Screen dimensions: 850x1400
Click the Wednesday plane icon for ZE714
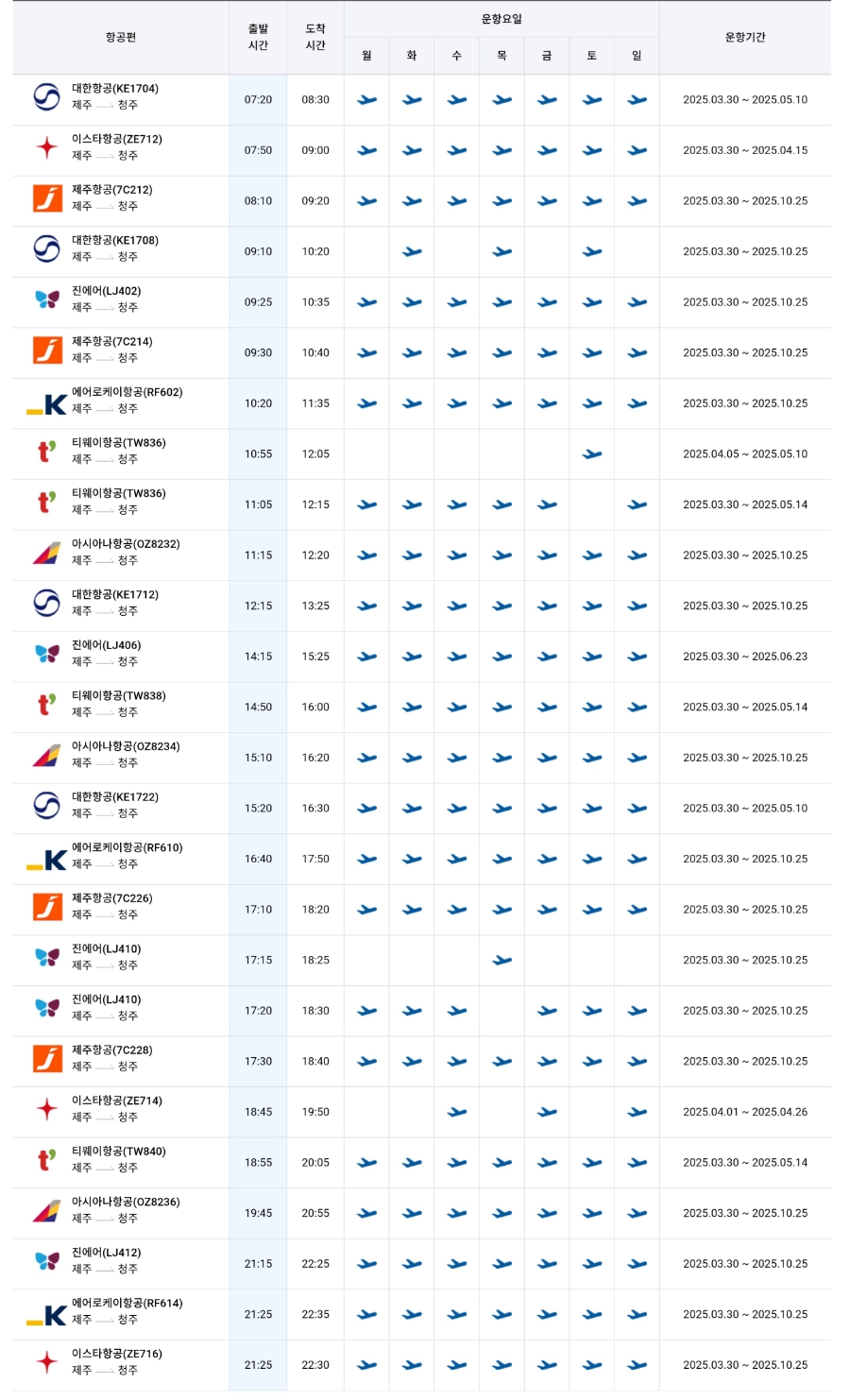(x=457, y=1113)
